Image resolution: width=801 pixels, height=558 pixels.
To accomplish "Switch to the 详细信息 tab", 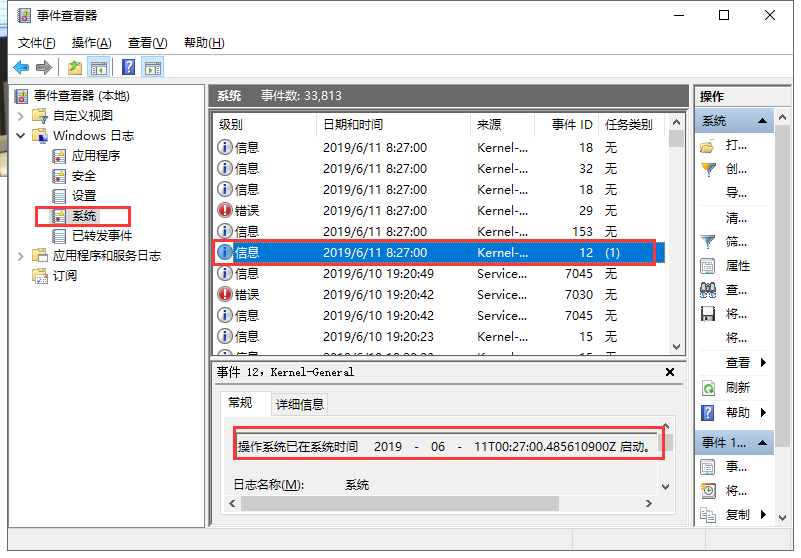I will click(x=300, y=405).
